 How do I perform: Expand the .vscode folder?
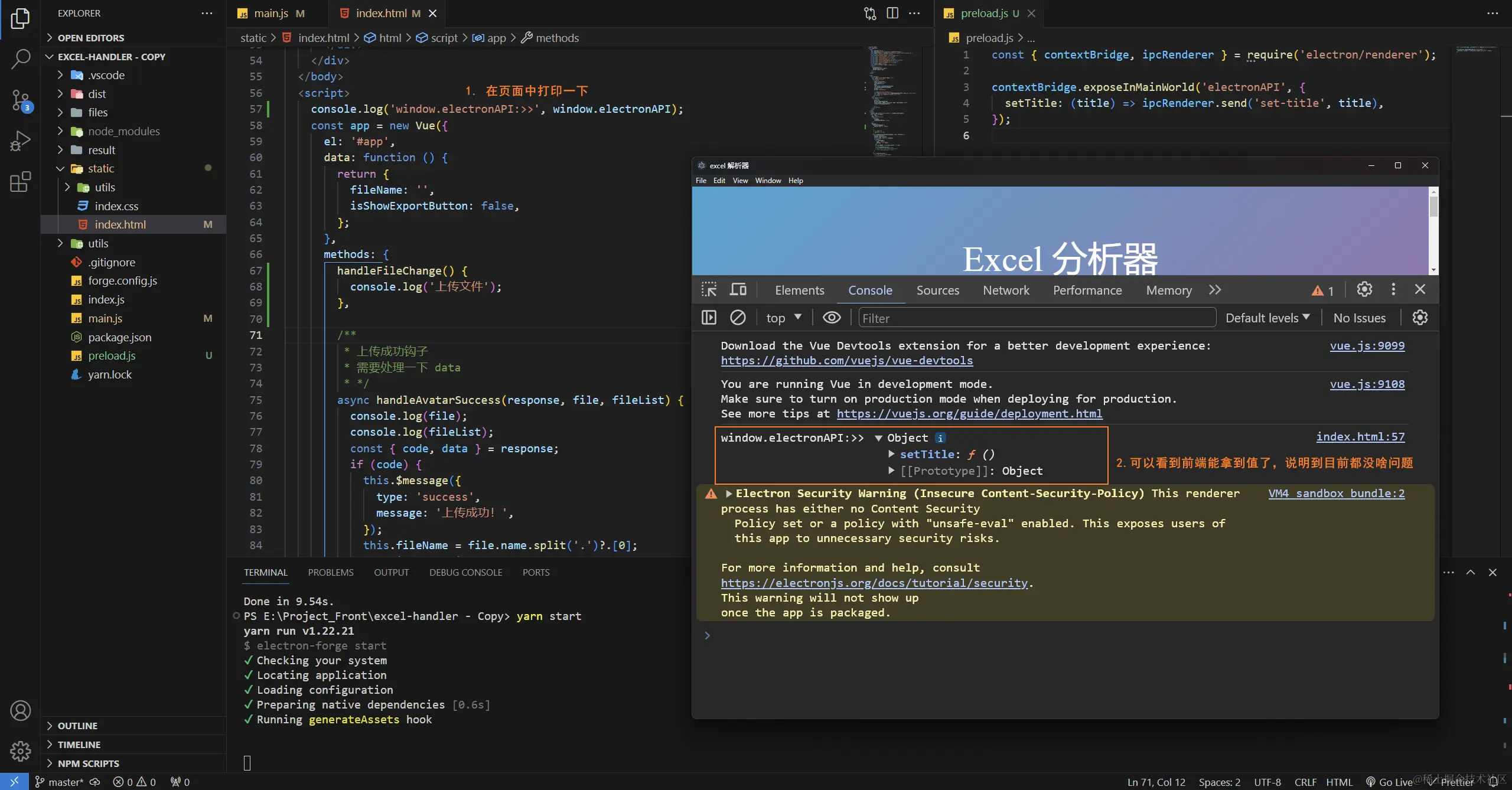pyautogui.click(x=106, y=75)
